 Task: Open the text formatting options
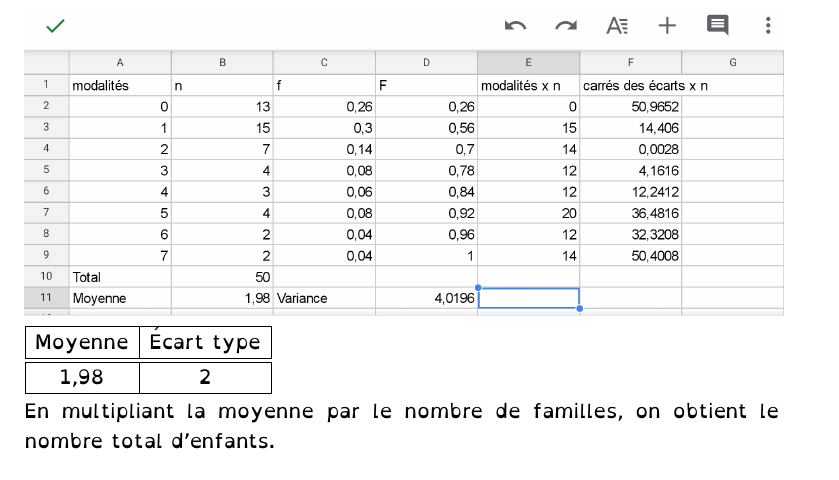click(x=617, y=26)
